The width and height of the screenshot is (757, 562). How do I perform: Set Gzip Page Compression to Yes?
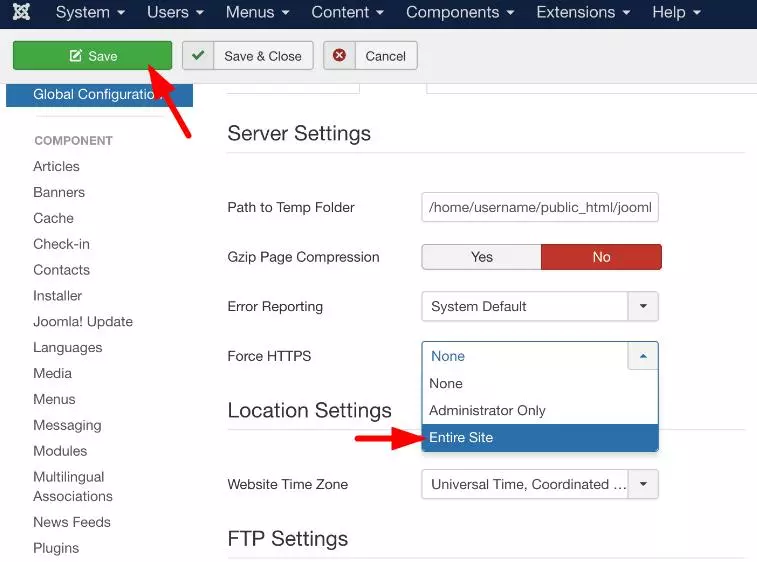[x=481, y=257]
